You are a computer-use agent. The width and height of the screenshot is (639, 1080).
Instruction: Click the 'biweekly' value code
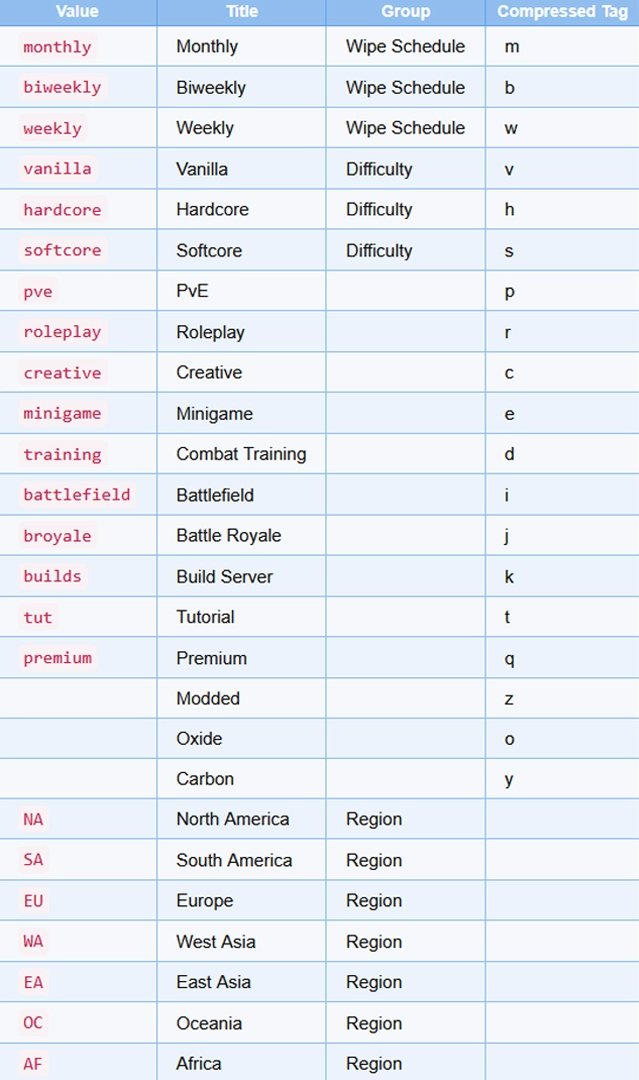point(62,87)
